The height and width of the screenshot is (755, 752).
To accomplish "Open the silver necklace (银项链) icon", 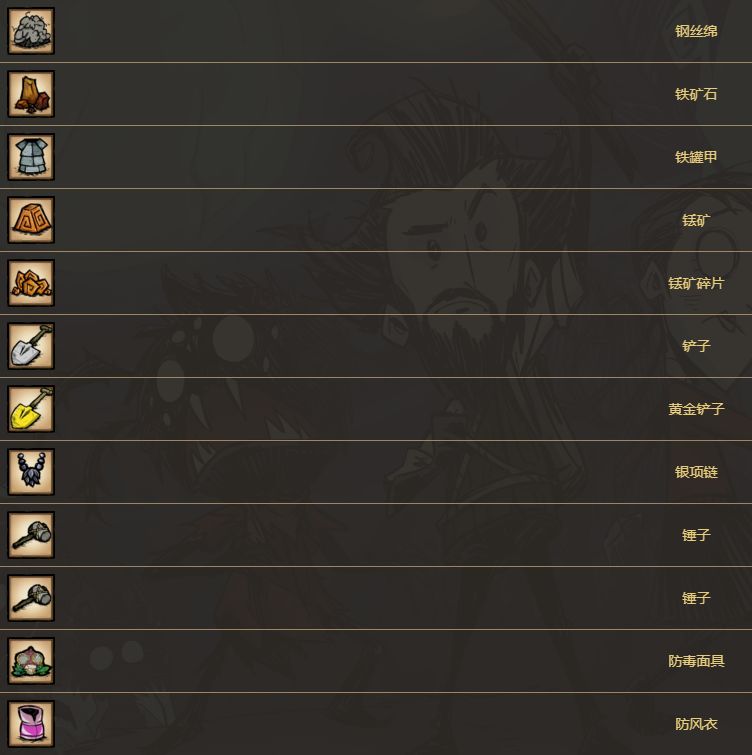I will click(x=31, y=472).
